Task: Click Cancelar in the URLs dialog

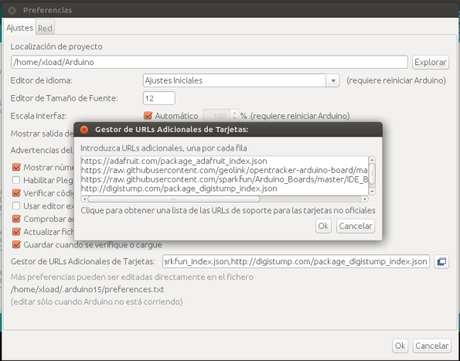Action: click(355, 226)
